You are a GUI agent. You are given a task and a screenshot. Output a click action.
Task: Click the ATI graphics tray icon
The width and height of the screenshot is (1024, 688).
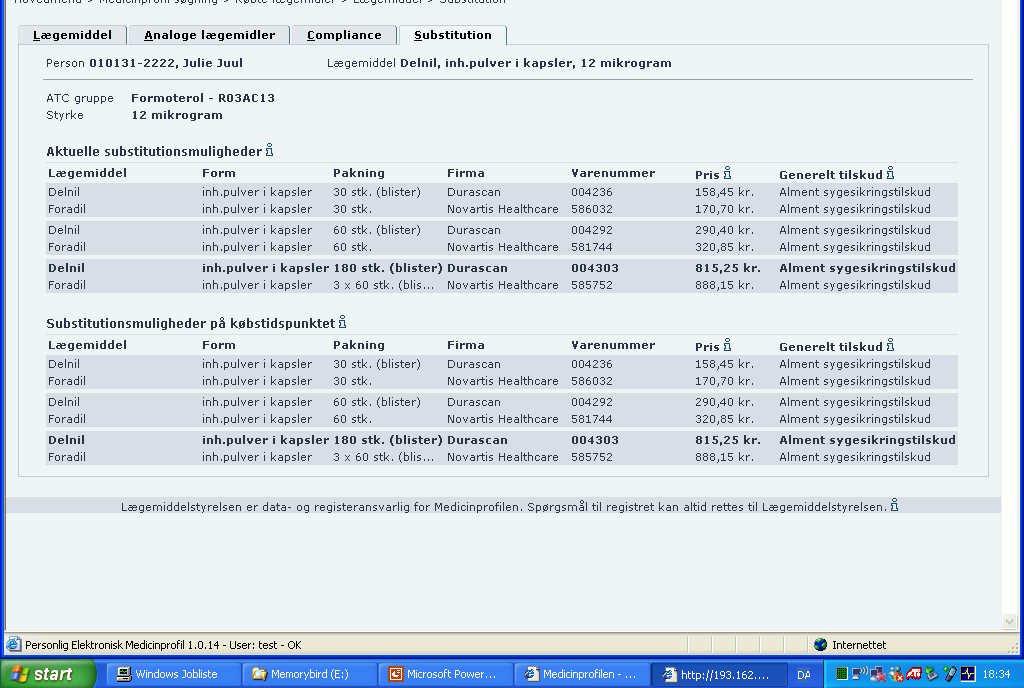914,674
